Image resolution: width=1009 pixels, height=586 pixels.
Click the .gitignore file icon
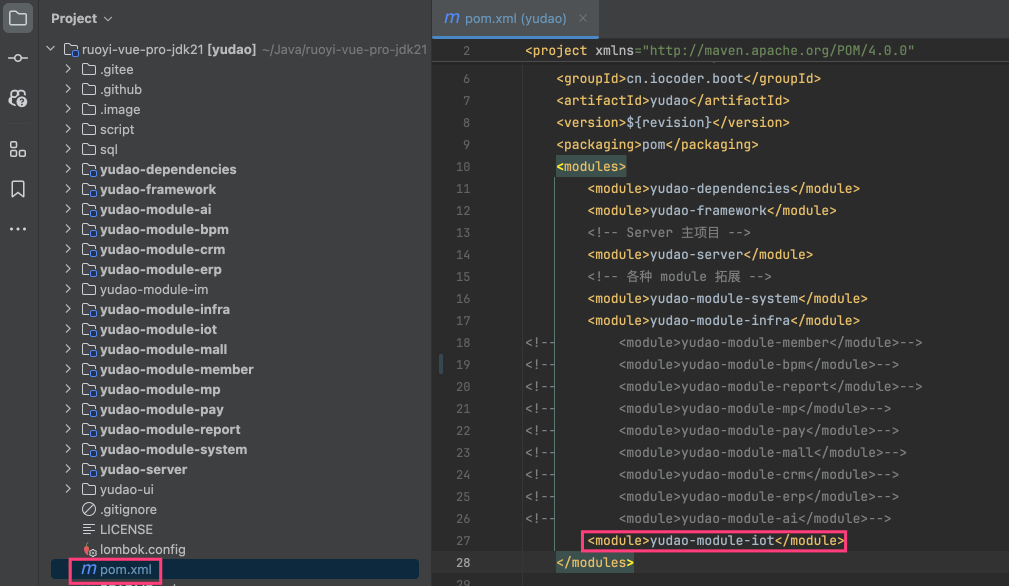point(88,509)
